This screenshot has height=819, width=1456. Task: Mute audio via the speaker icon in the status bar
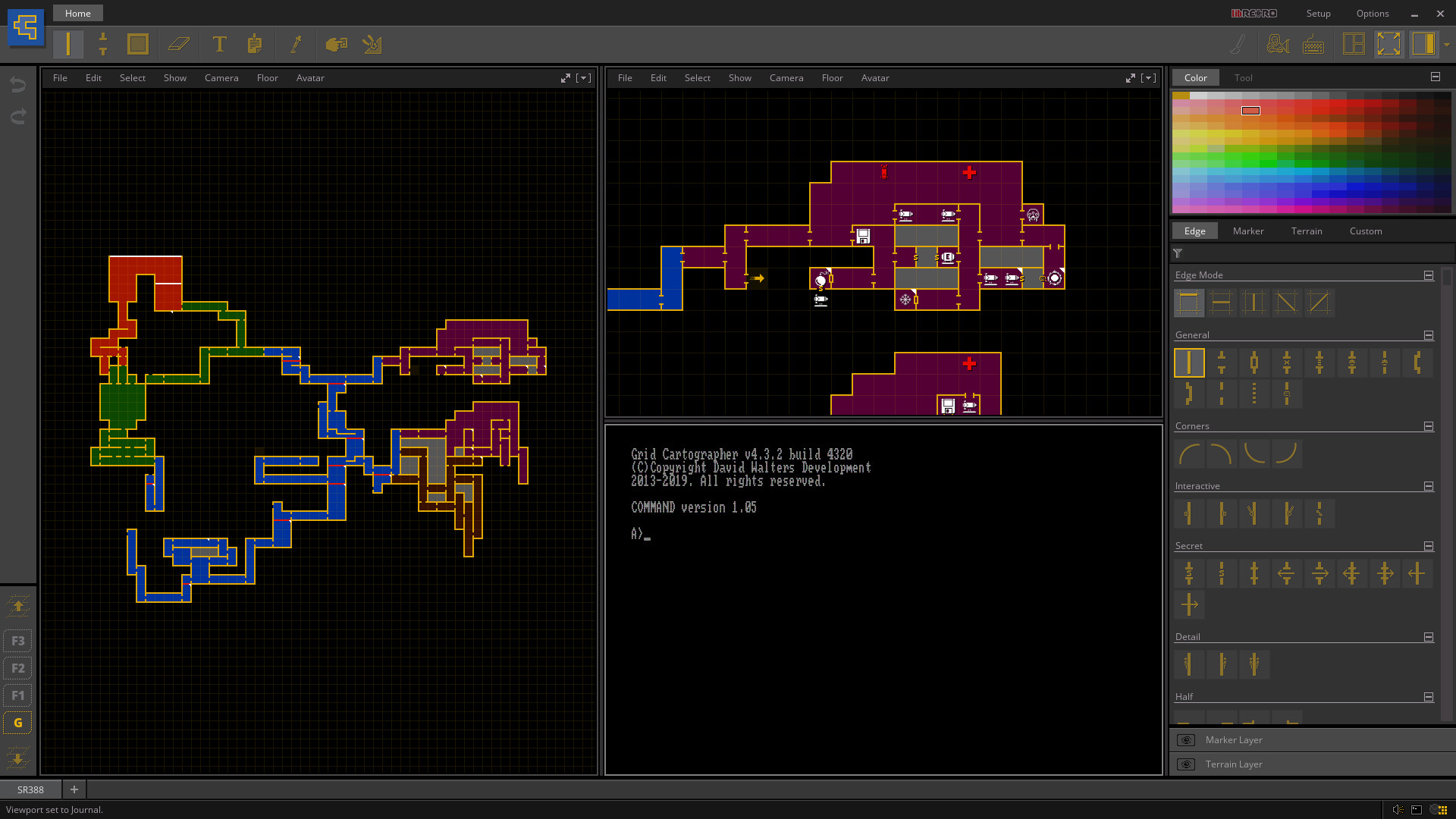pos(1398,809)
